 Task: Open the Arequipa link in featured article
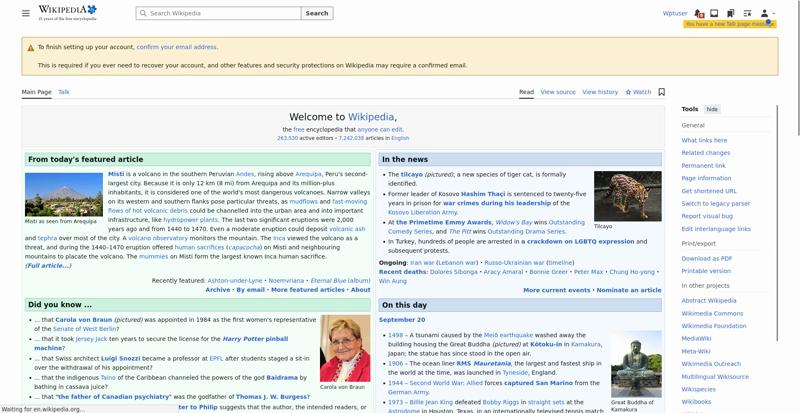click(308, 174)
